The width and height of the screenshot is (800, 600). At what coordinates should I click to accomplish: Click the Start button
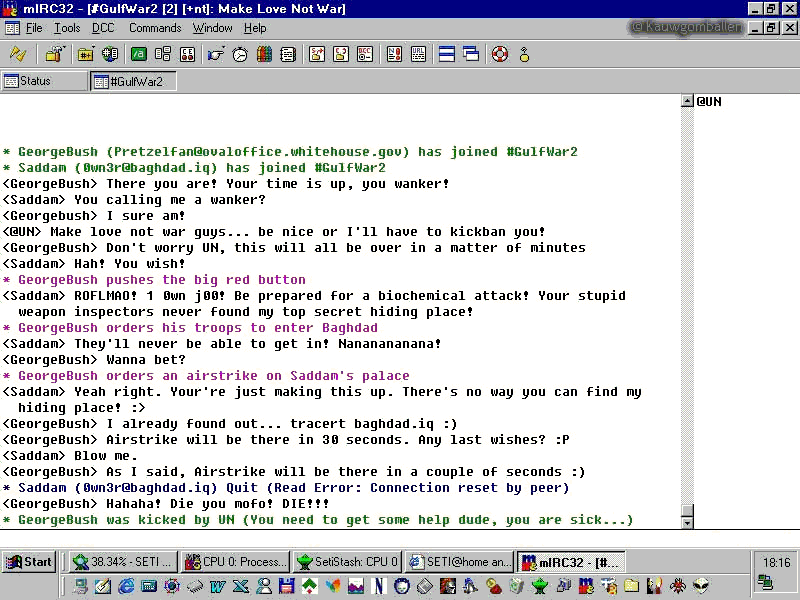[x=28, y=561]
